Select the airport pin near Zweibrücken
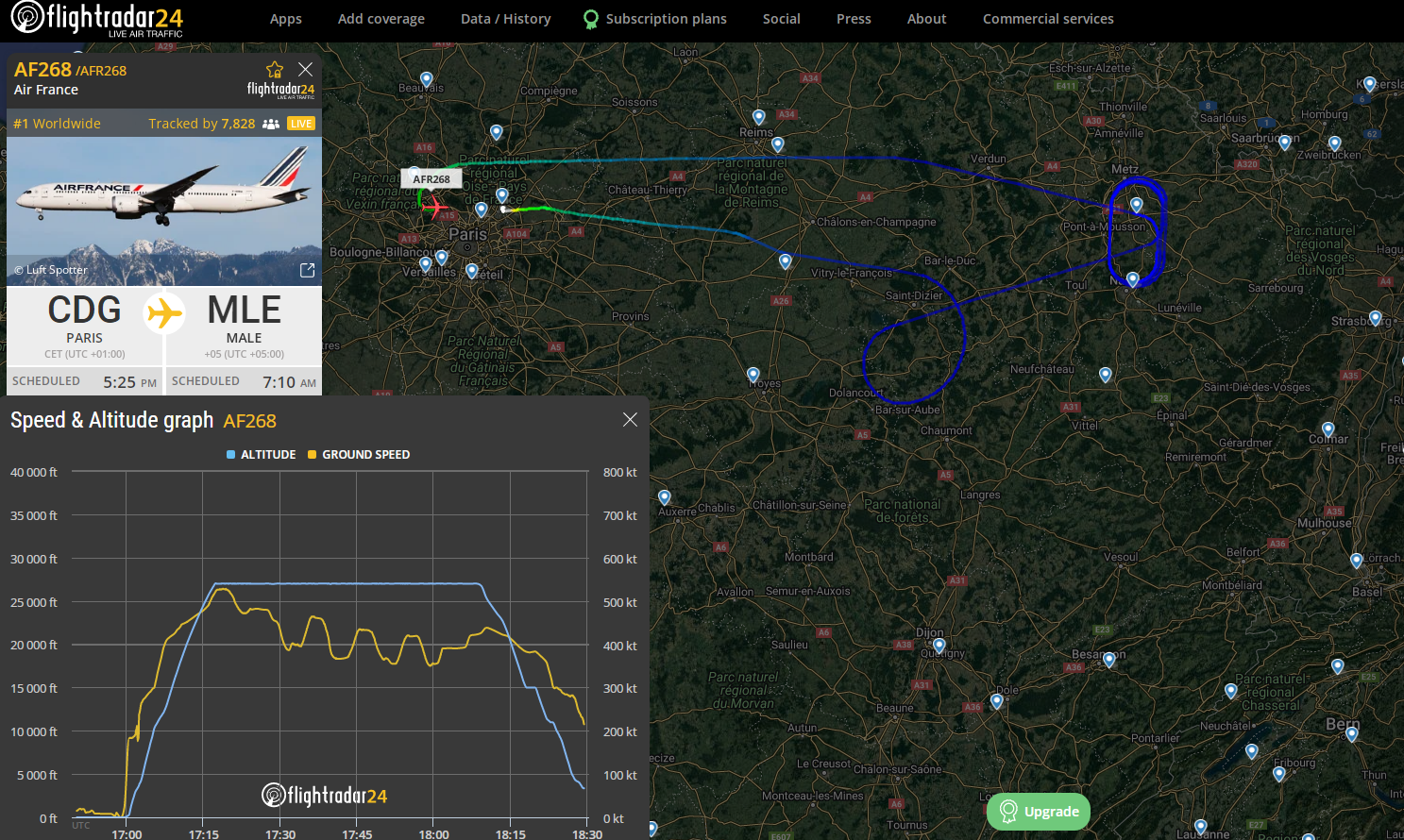Screen dimensions: 1404x840 pyautogui.click(x=1335, y=144)
